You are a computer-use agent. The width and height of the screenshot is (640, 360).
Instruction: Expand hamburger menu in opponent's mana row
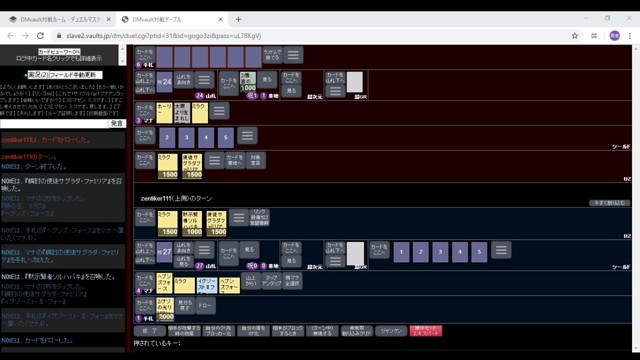click(219, 111)
